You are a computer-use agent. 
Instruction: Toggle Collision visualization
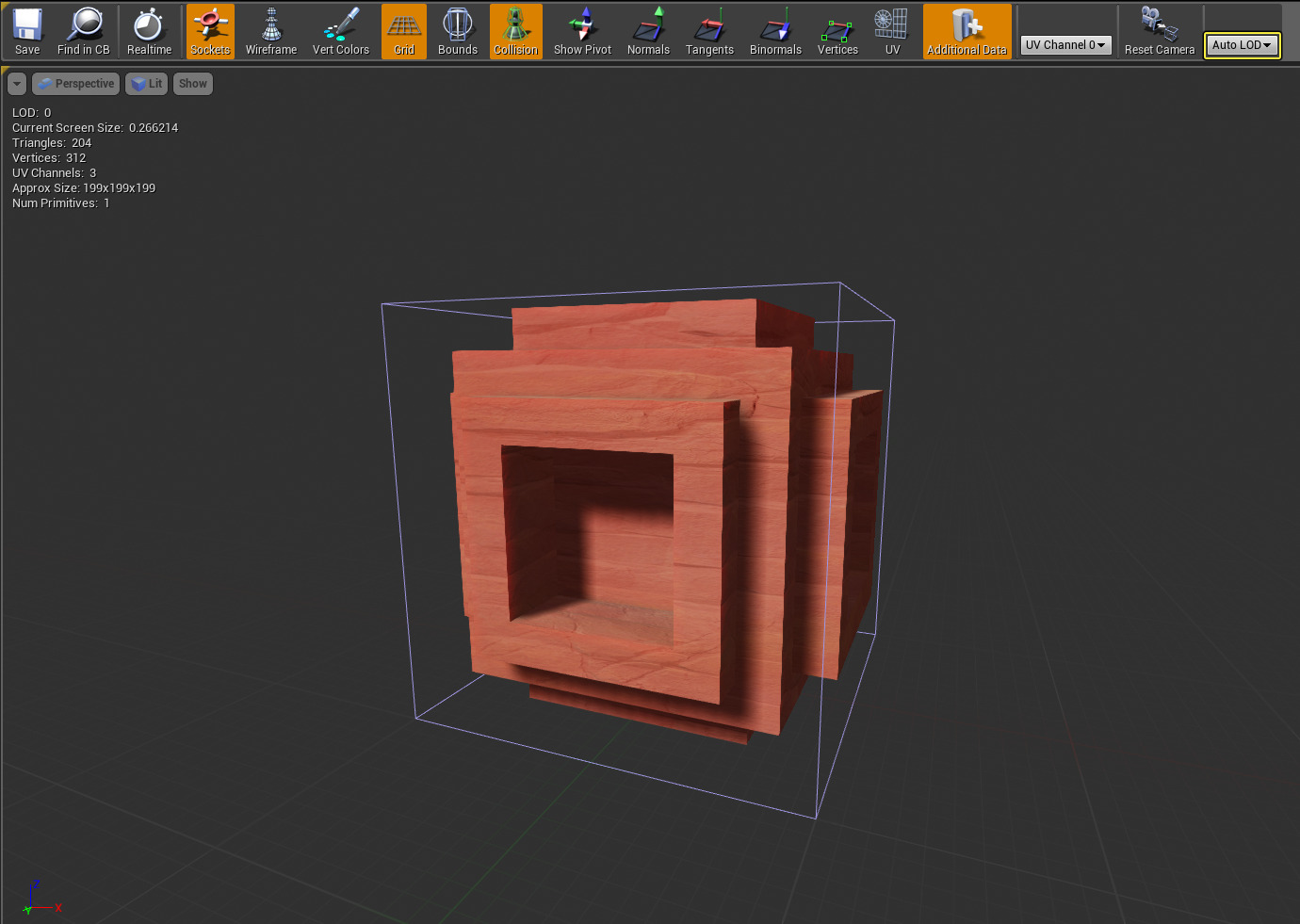(x=515, y=31)
